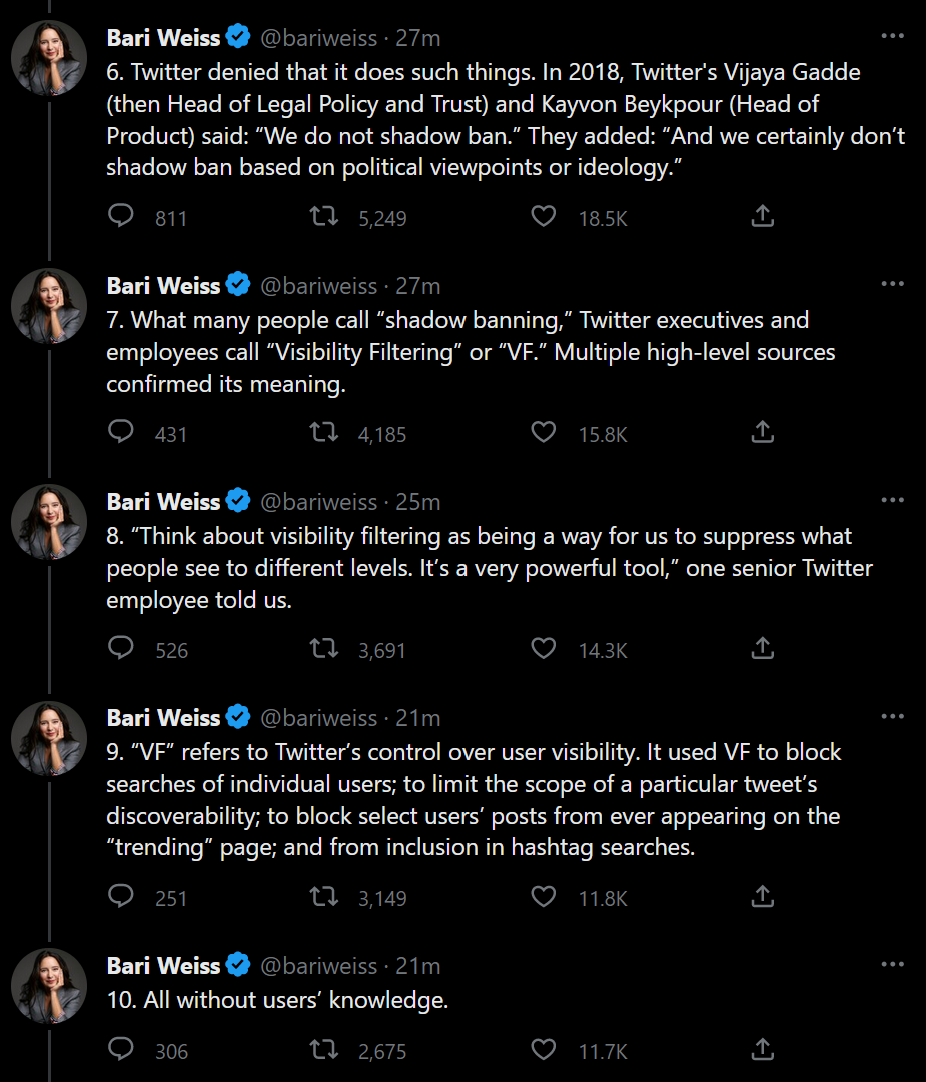Like the tweet with 14.3K likes
The height and width of the screenshot is (1082, 926).
click(543, 648)
